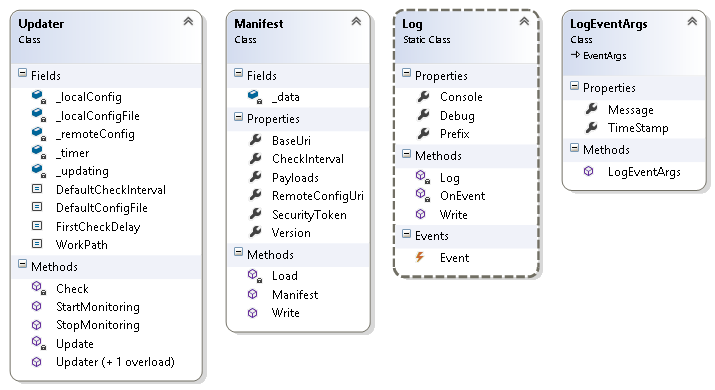Select the Log class header title

coord(412,24)
